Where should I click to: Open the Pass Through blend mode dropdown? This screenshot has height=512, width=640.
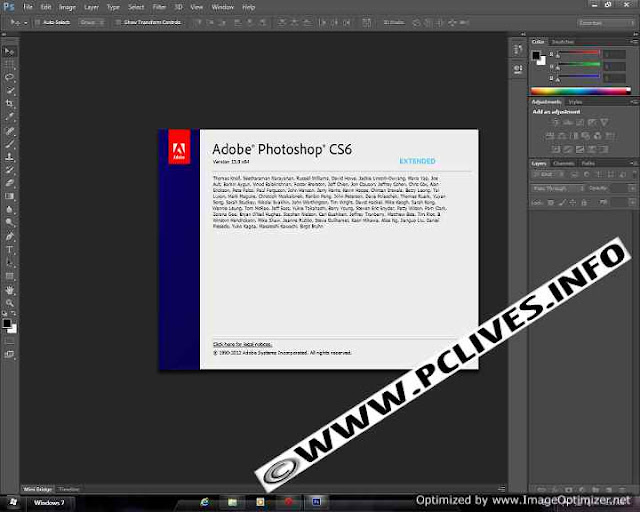[558, 189]
